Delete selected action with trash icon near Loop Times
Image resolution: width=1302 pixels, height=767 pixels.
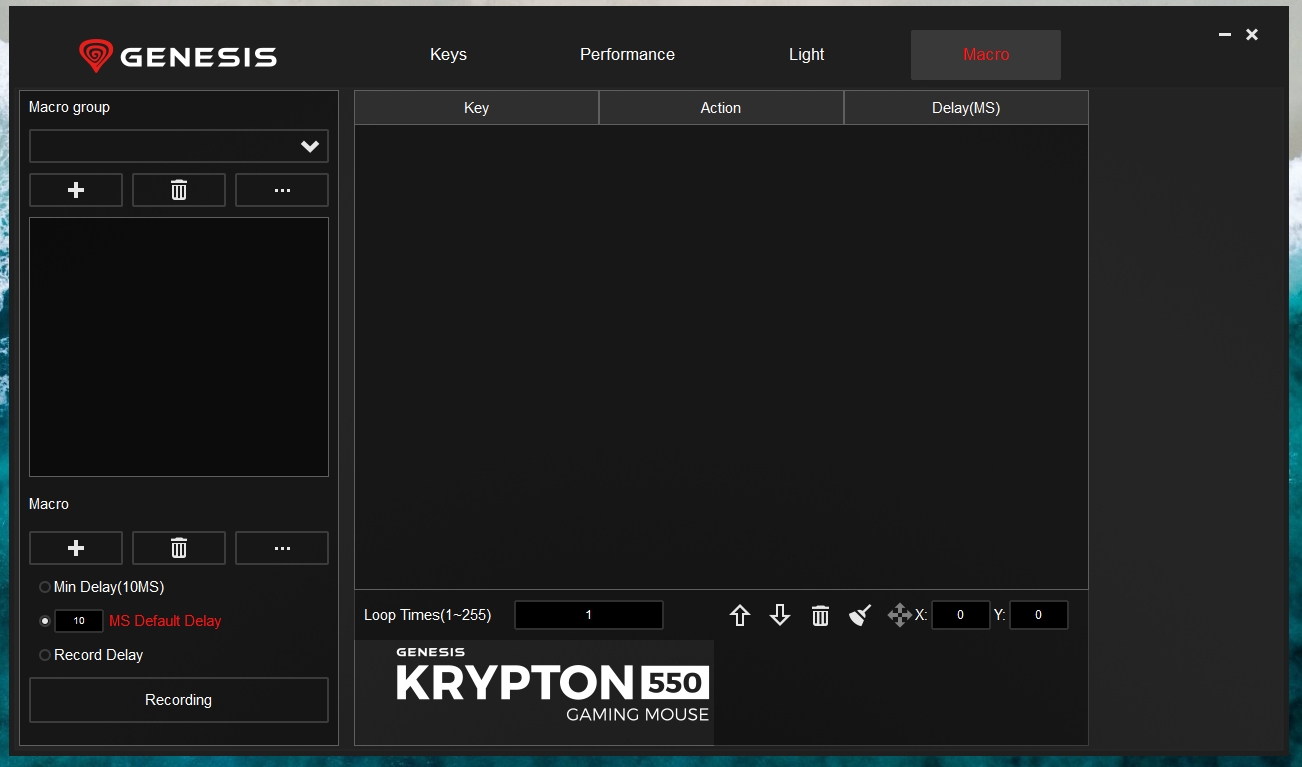820,615
